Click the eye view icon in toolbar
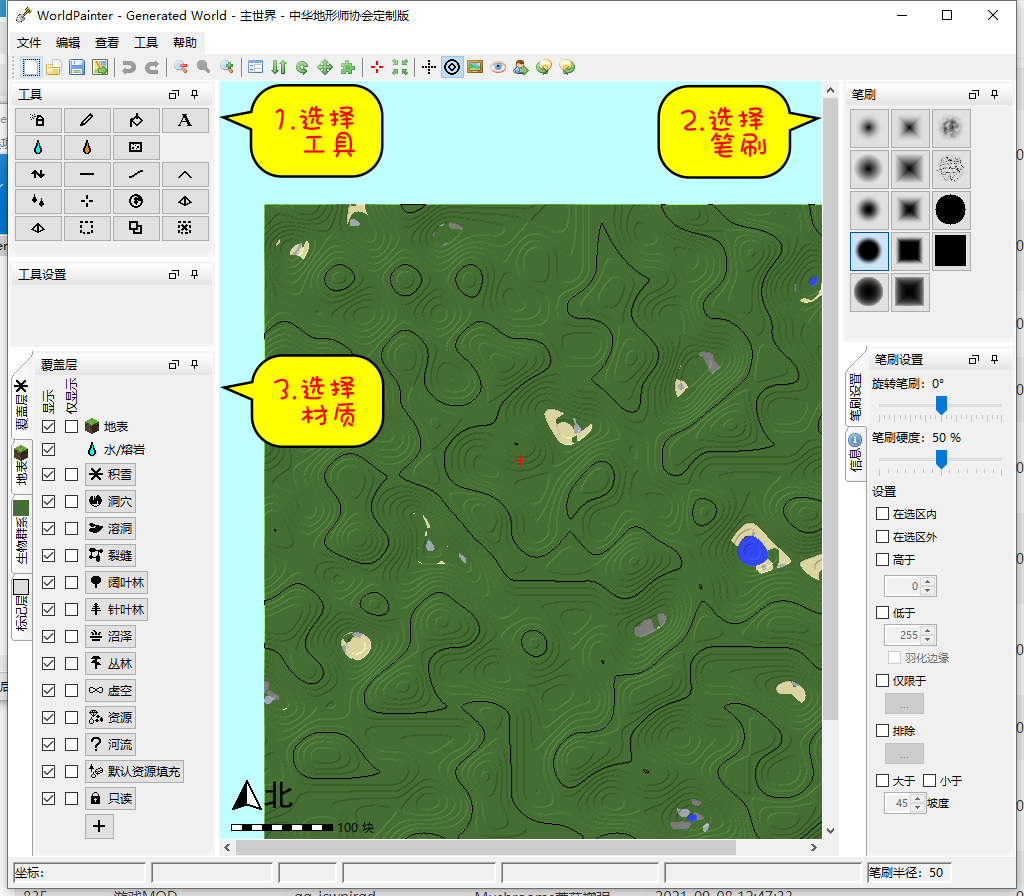Image resolution: width=1024 pixels, height=896 pixels. pos(497,67)
